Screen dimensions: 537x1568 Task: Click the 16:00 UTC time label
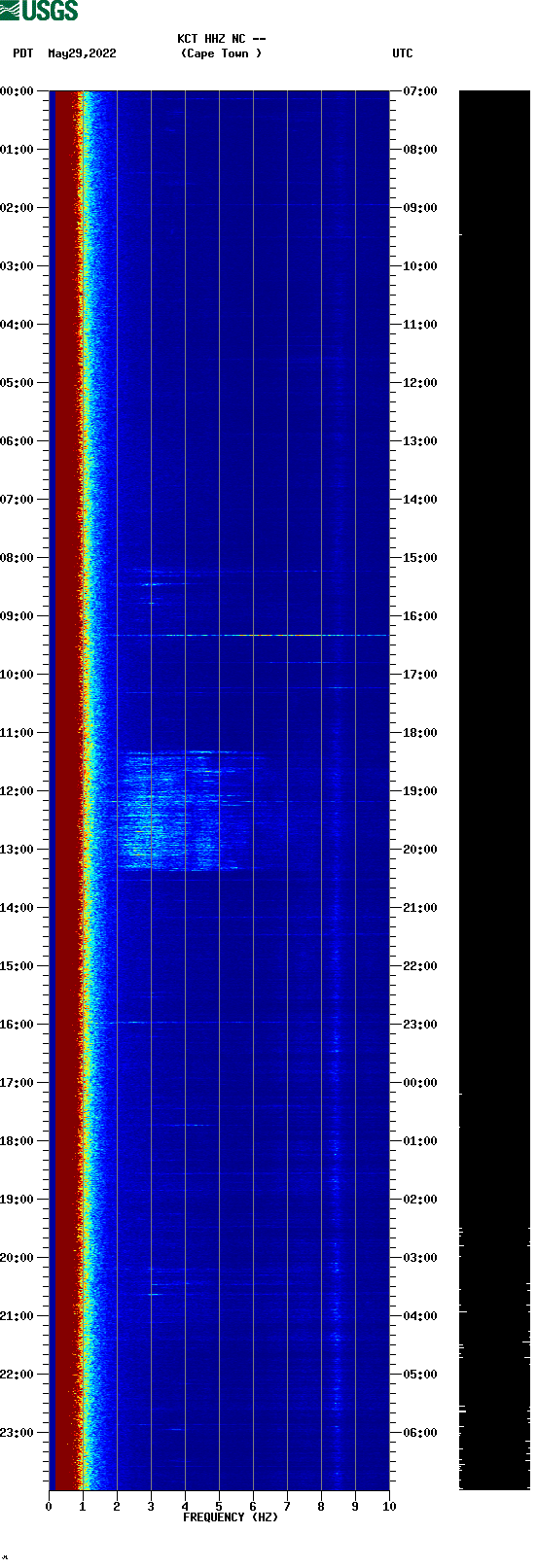tap(420, 616)
